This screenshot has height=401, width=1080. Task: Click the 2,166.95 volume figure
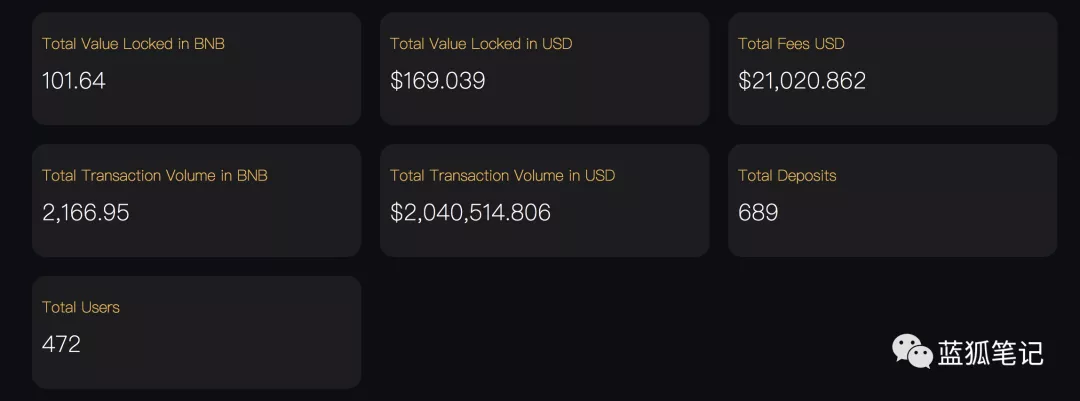[x=85, y=212]
